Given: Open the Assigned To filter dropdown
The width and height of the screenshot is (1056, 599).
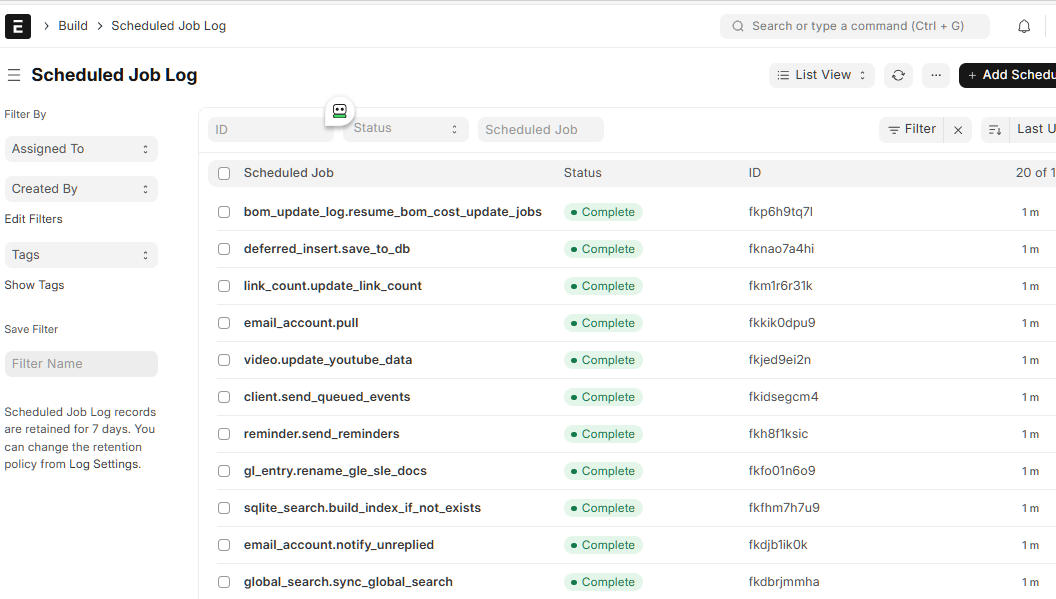Looking at the screenshot, I should pos(81,149).
